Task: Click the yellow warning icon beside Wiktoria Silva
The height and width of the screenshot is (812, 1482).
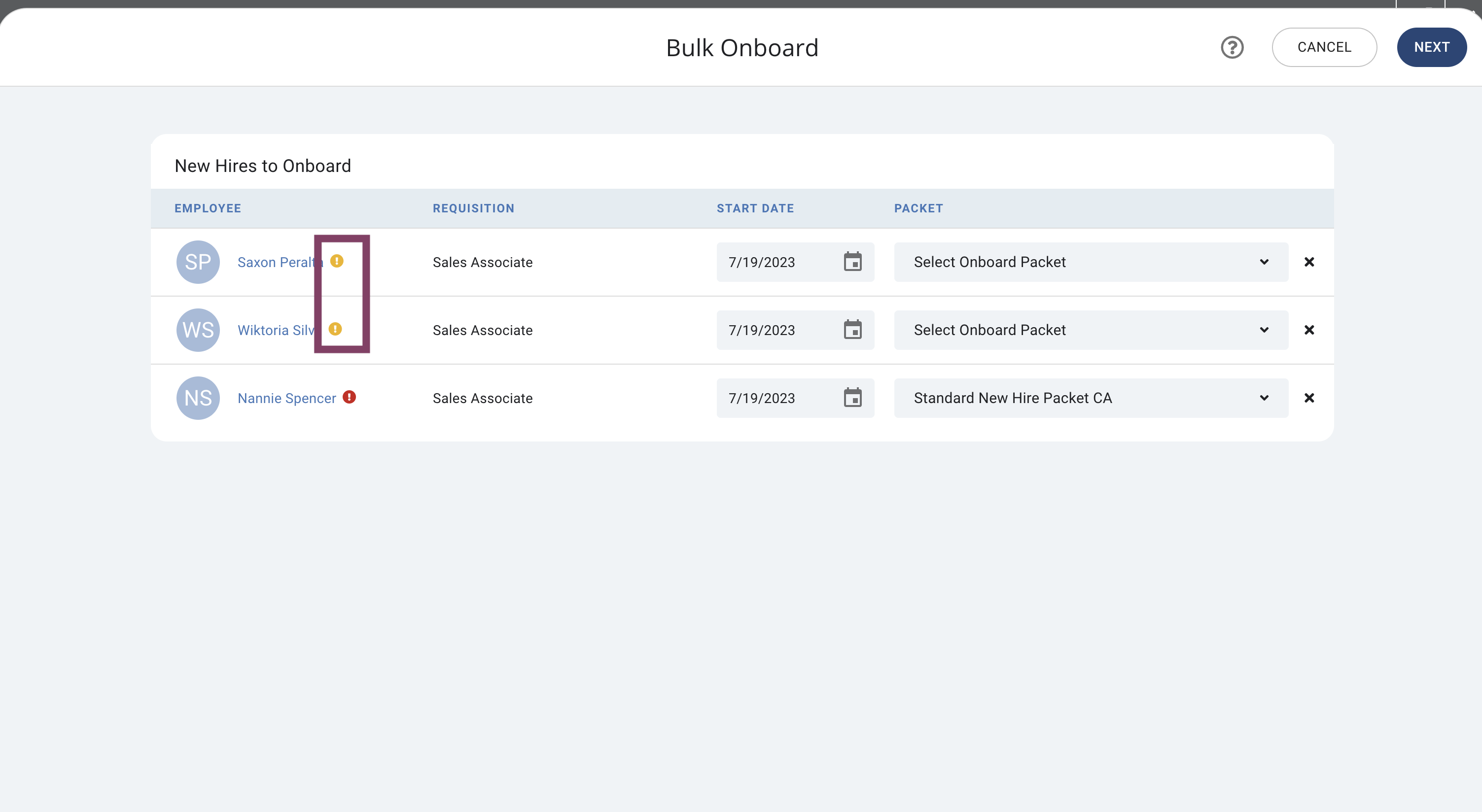Action: (x=335, y=329)
